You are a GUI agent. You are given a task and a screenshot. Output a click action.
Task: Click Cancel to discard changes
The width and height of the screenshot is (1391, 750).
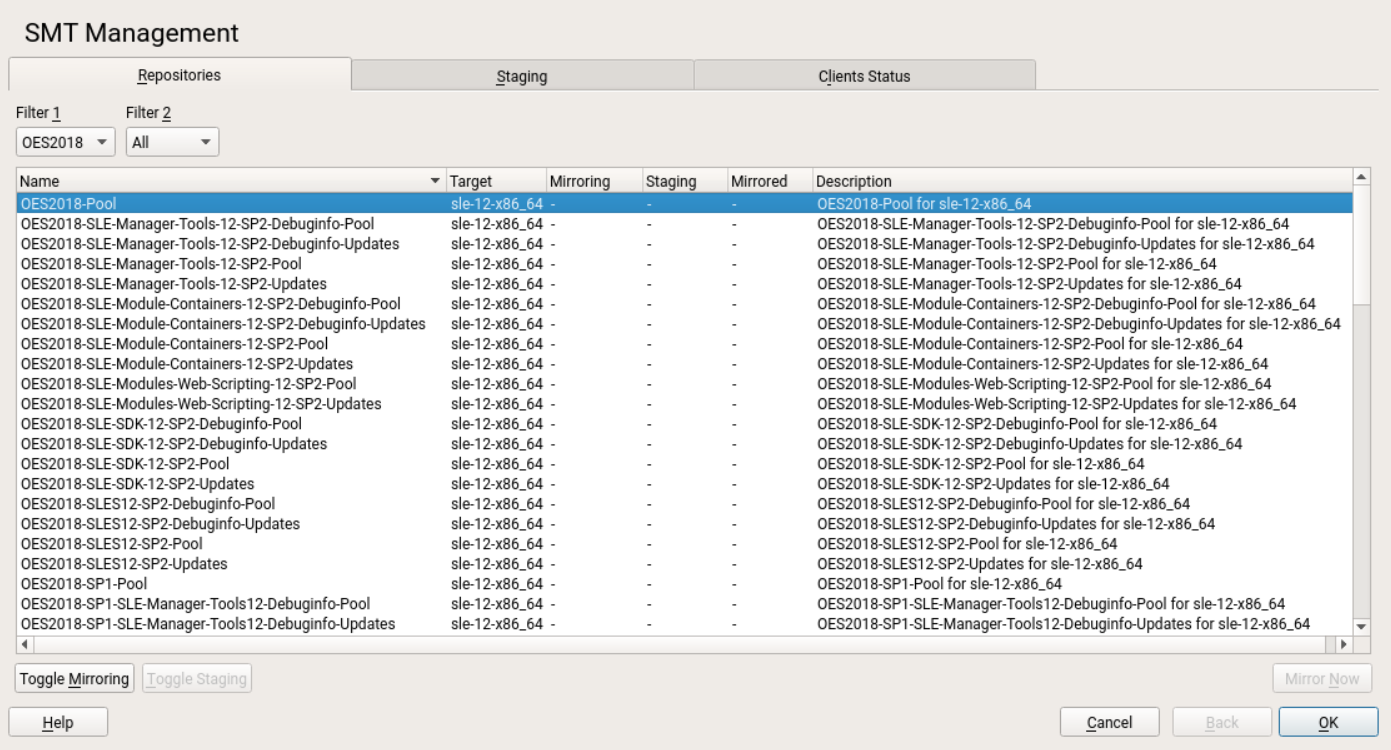[x=1109, y=722]
